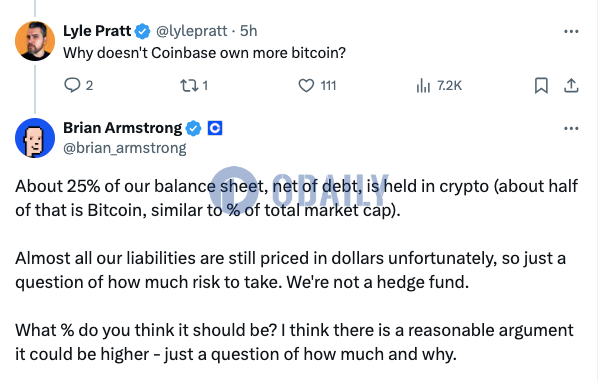Share Lyle Pratt's tweet
This screenshot has width=598, height=382.
[x=571, y=85]
